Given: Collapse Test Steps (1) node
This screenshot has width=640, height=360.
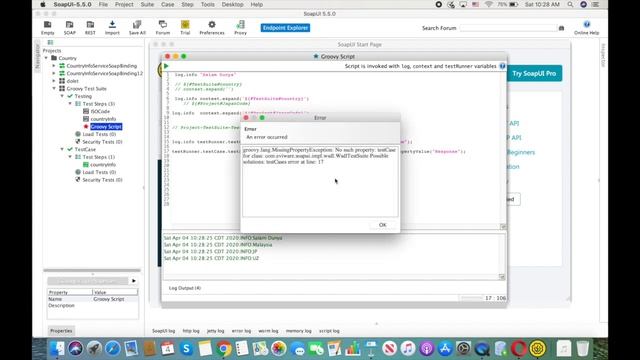Looking at the screenshot, I should 70,157.
